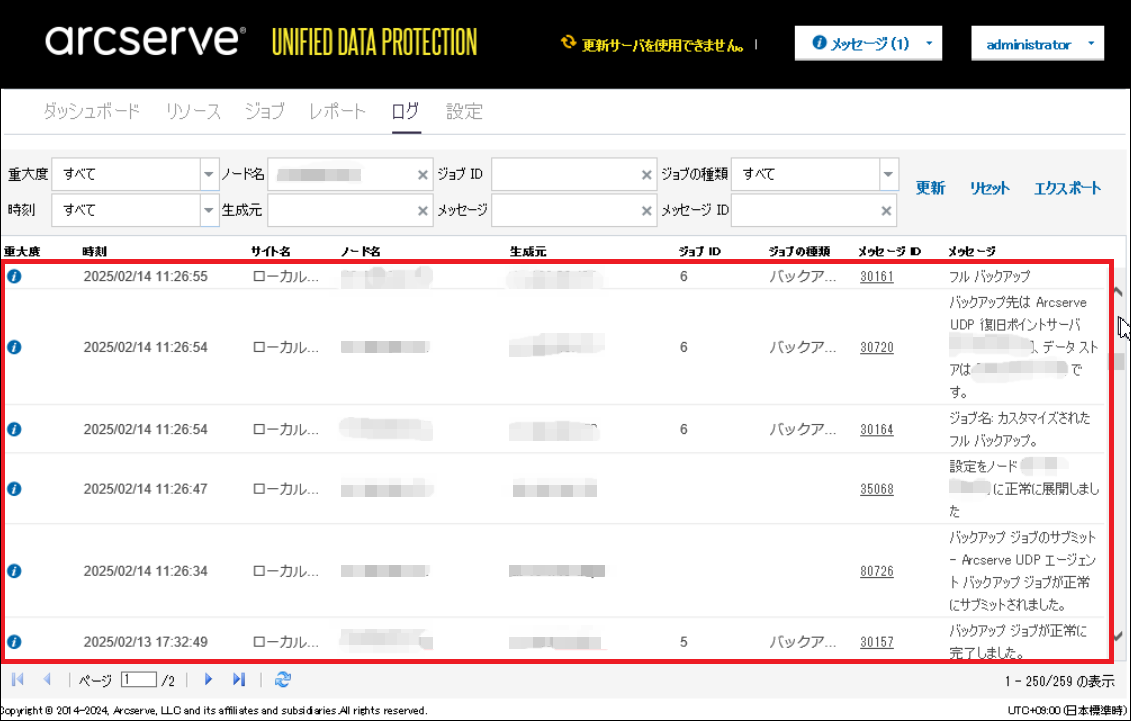Open the administrator user menu
Viewport: 1131px width, 721px height.
pos(1037,44)
